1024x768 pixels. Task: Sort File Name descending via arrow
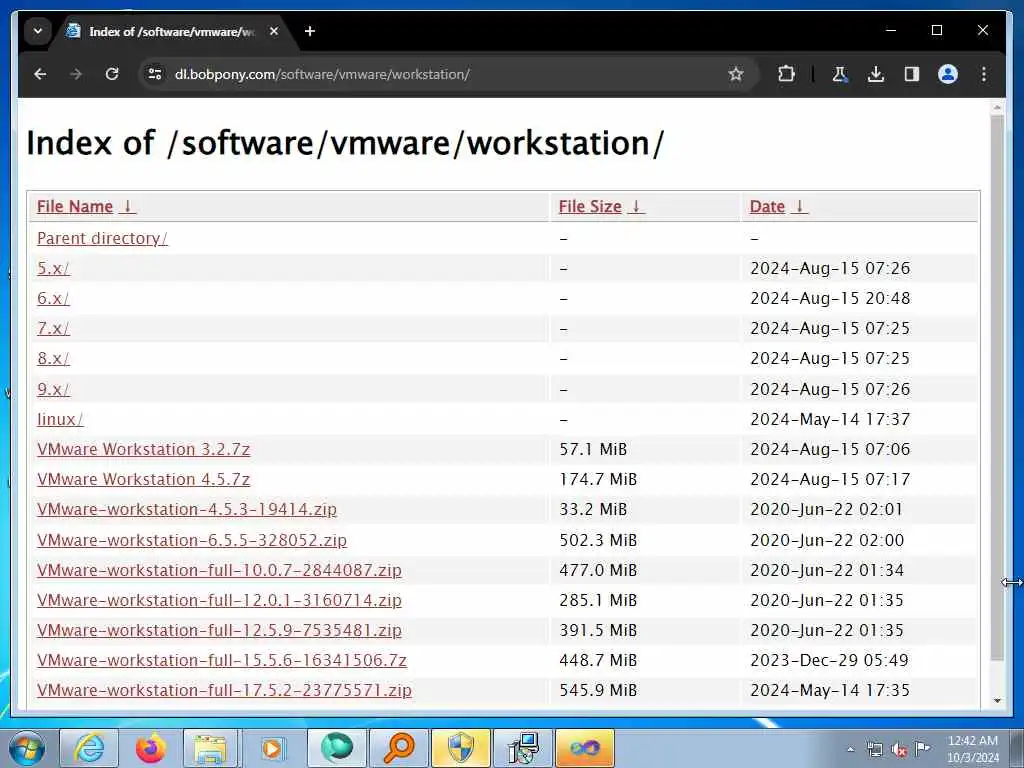128,207
